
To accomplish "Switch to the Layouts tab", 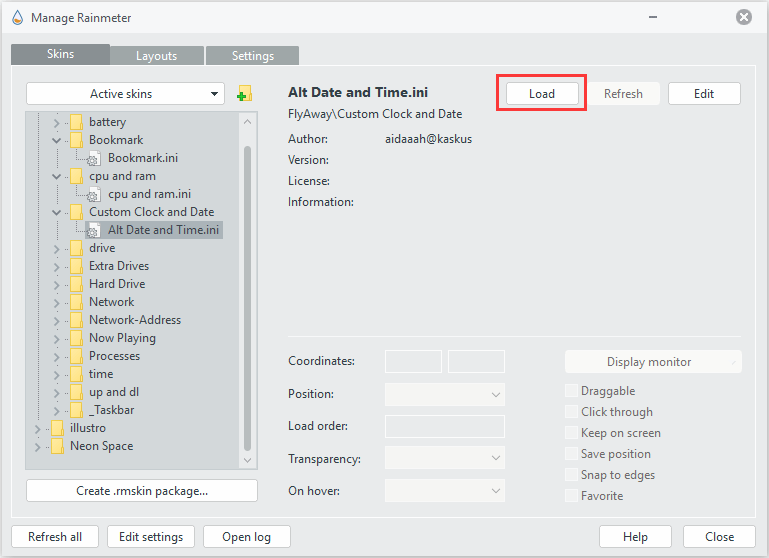I will [156, 56].
